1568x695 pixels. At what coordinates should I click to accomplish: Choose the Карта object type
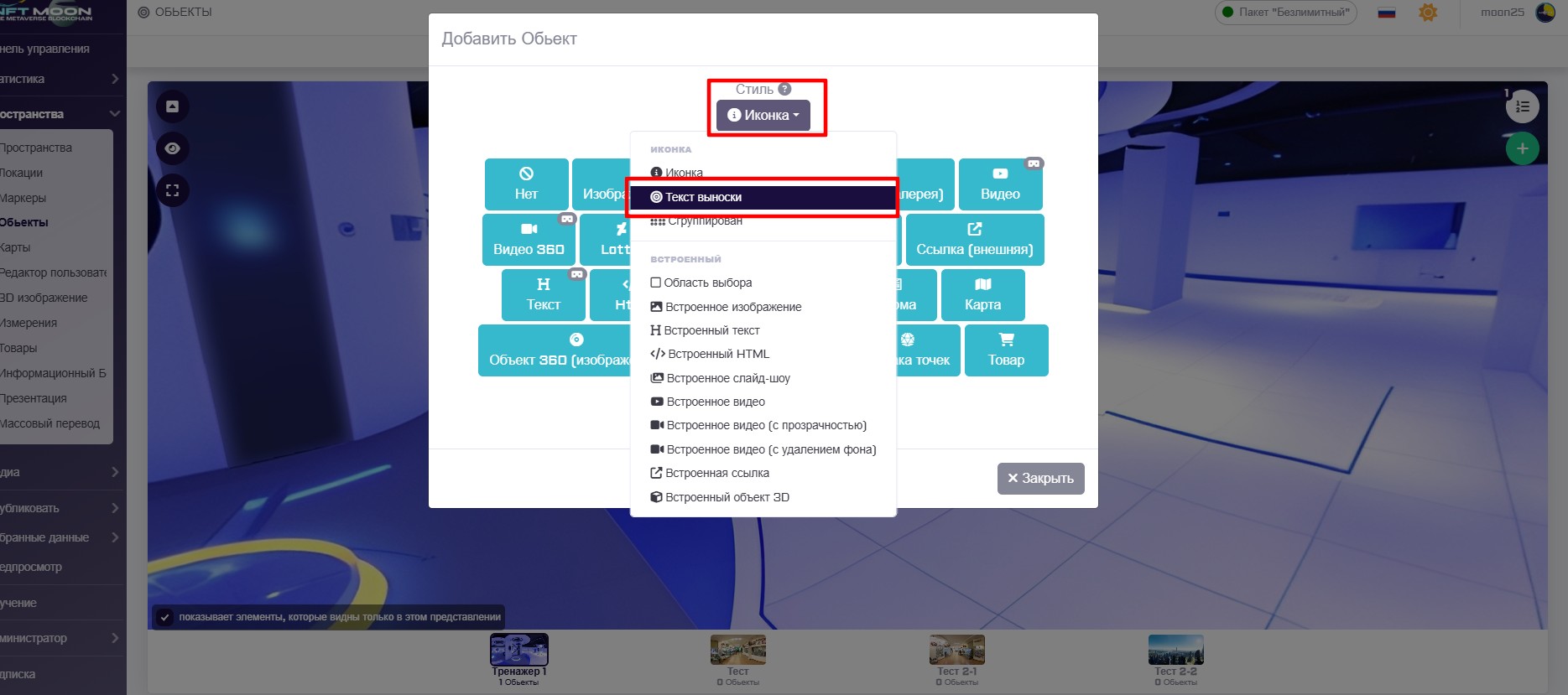982,295
